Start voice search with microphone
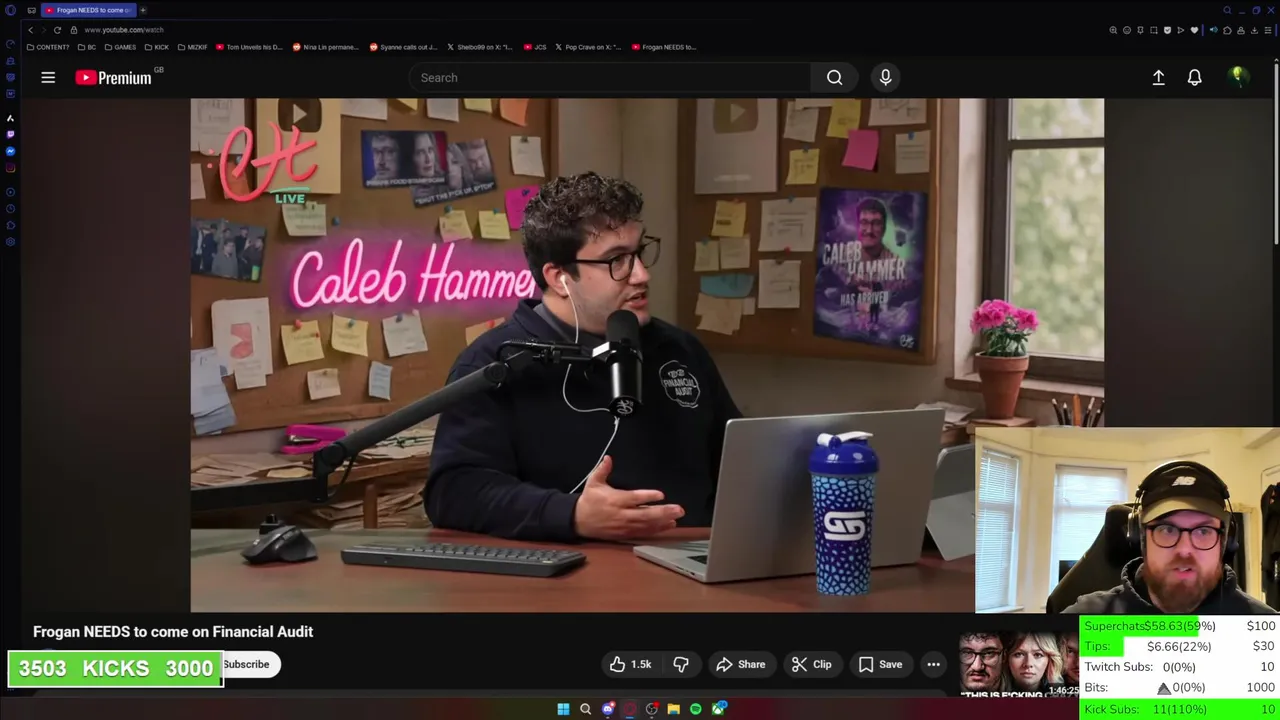The height and width of the screenshot is (720, 1280). 885,77
